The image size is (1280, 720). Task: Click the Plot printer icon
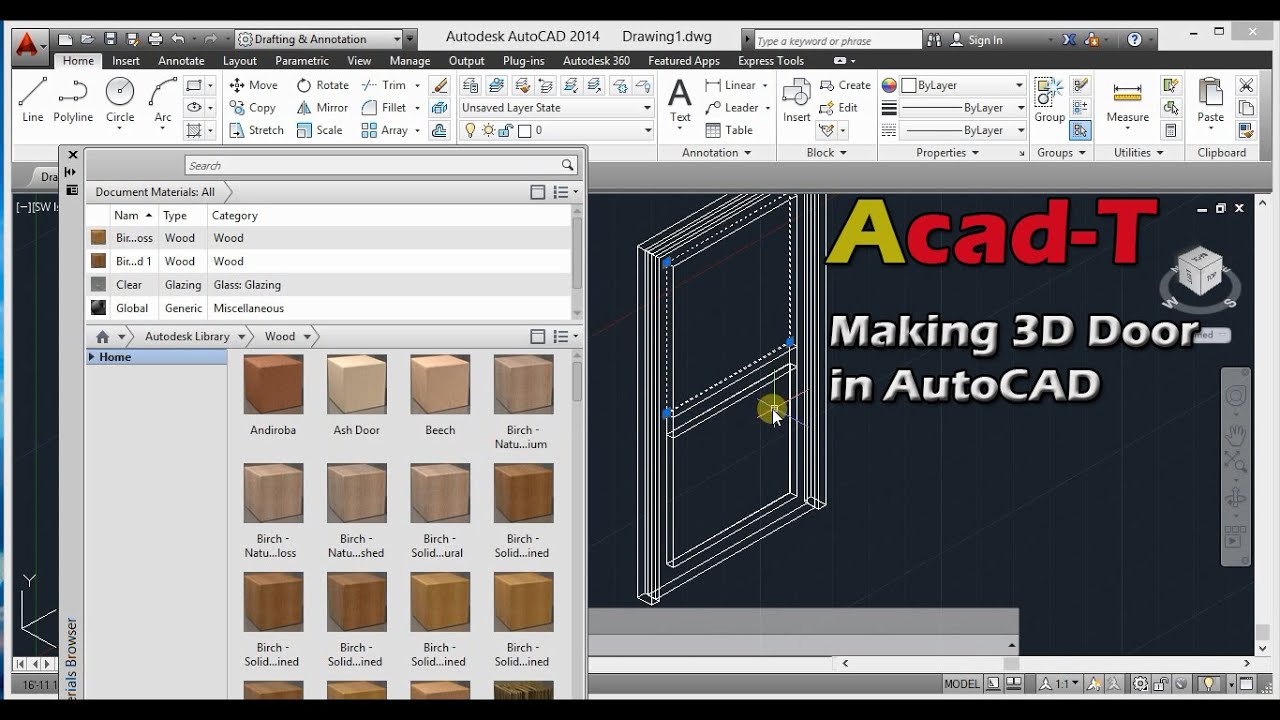[x=155, y=39]
